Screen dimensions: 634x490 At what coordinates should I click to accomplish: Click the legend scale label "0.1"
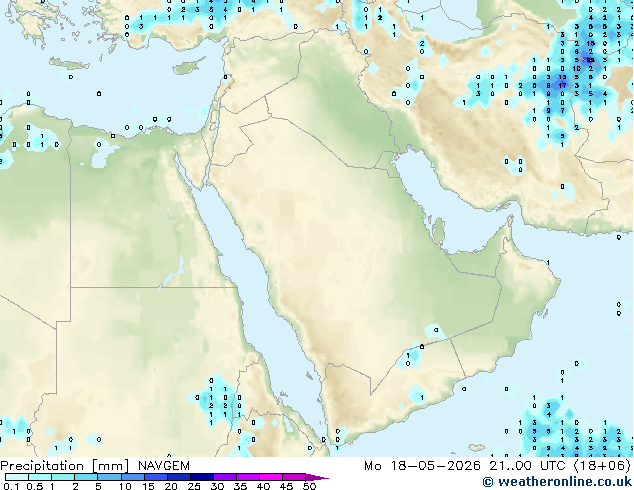pos(11,486)
